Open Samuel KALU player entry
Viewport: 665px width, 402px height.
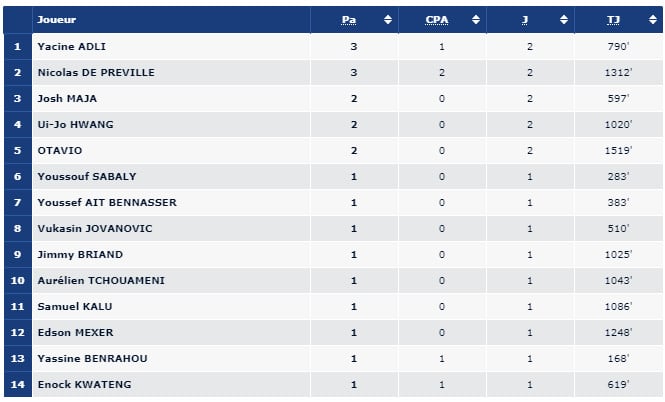click(74, 306)
